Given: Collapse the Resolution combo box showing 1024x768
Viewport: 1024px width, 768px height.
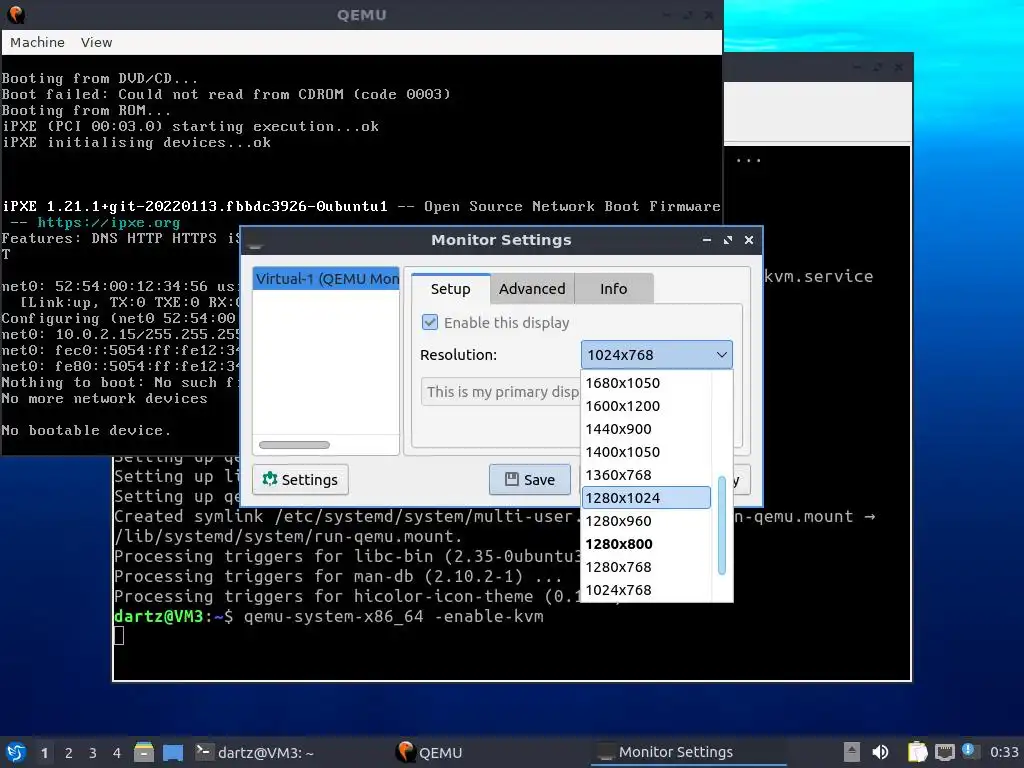Looking at the screenshot, I should coord(656,355).
